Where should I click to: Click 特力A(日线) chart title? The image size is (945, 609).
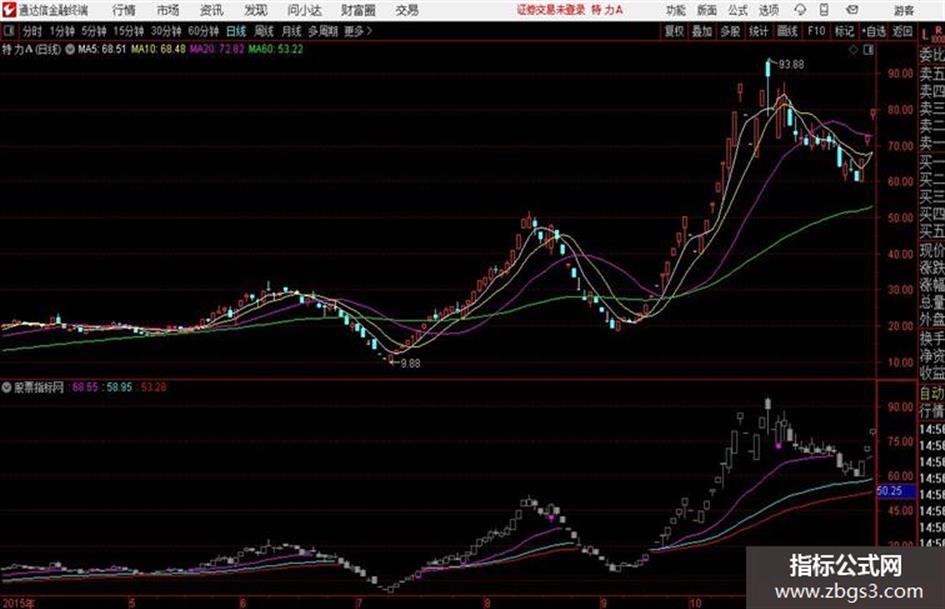(x=31, y=49)
